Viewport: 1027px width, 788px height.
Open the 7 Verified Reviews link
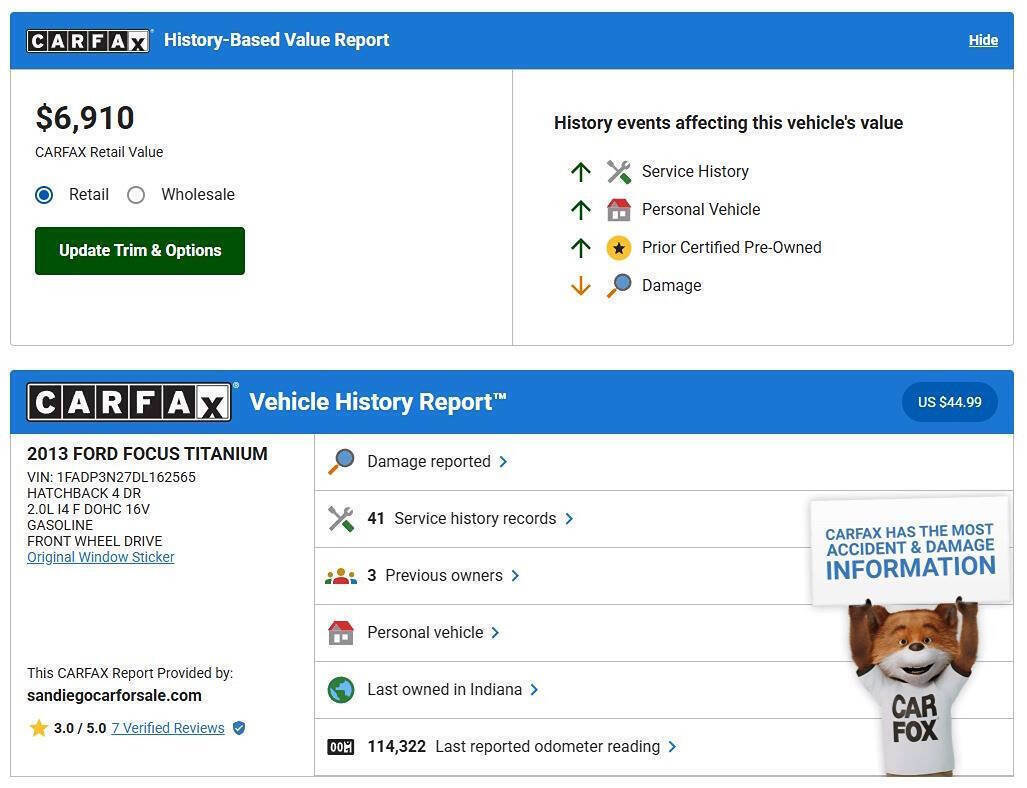tap(168, 728)
